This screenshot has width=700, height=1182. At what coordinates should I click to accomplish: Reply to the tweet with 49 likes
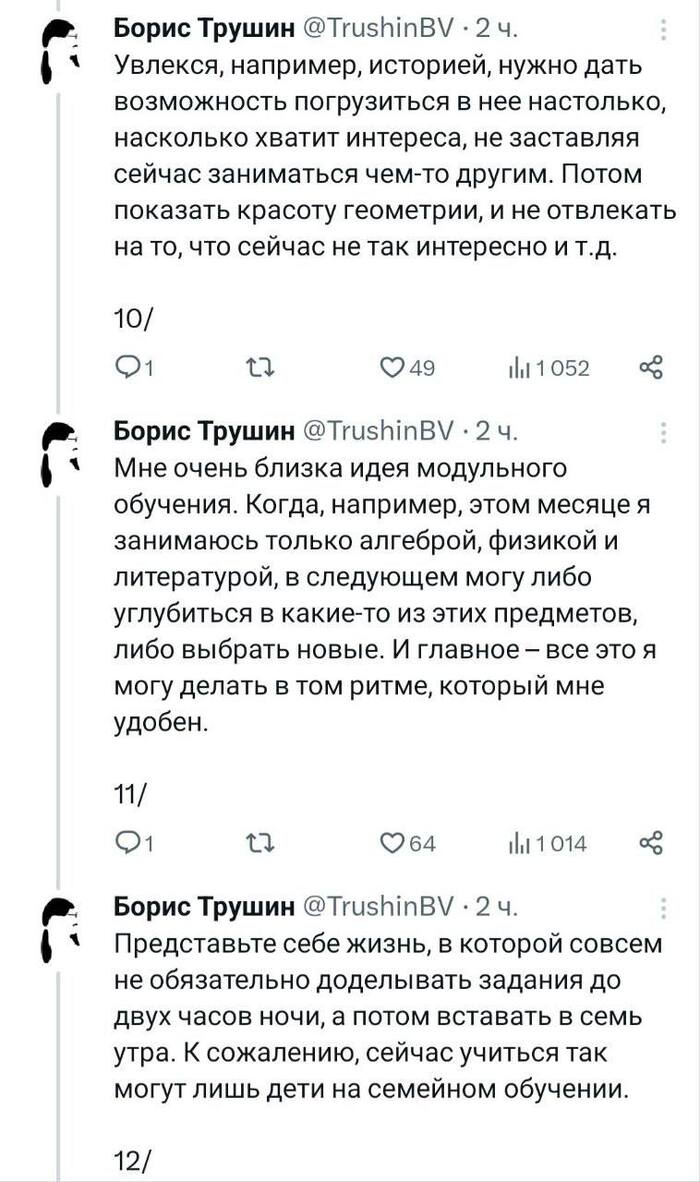point(130,368)
